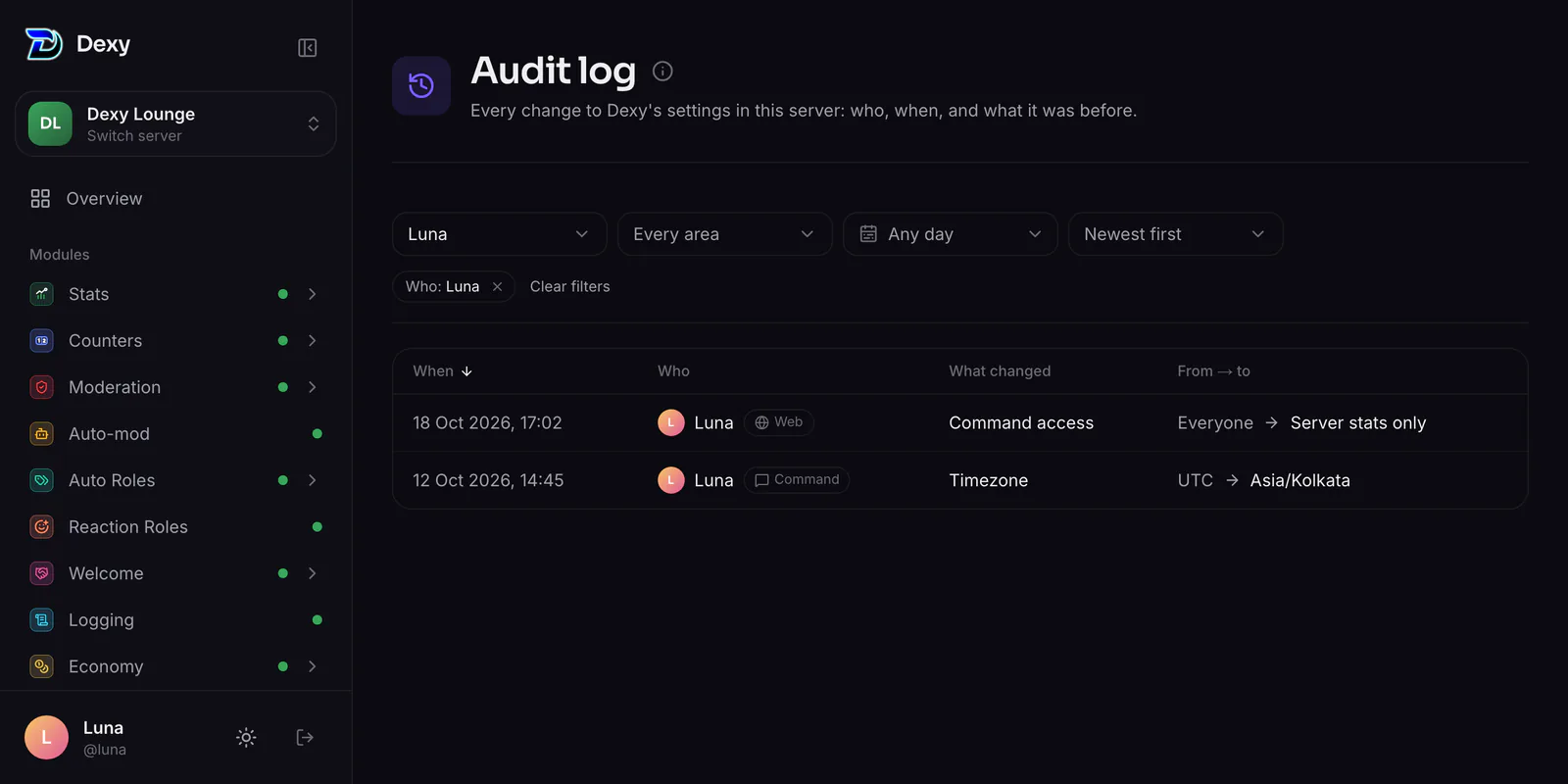Viewport: 1568px width, 784px height.
Task: Collapse the sidebar panel
Action: [307, 48]
